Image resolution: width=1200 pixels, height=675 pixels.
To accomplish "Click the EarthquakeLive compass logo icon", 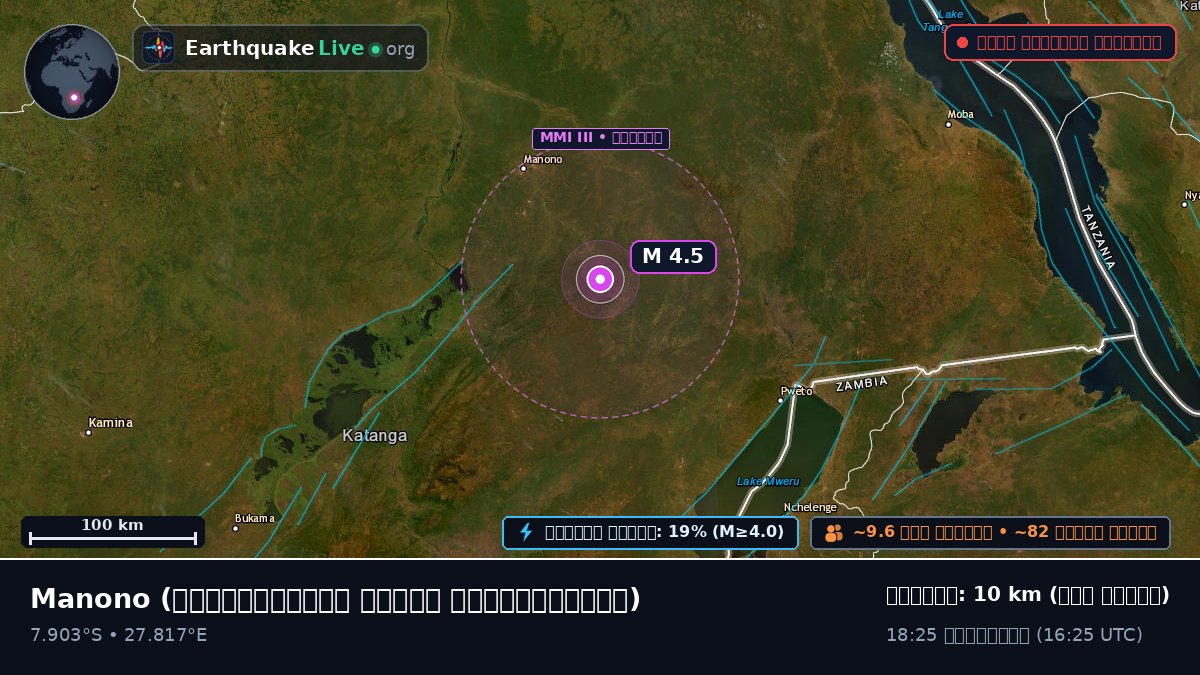I will click(x=159, y=48).
